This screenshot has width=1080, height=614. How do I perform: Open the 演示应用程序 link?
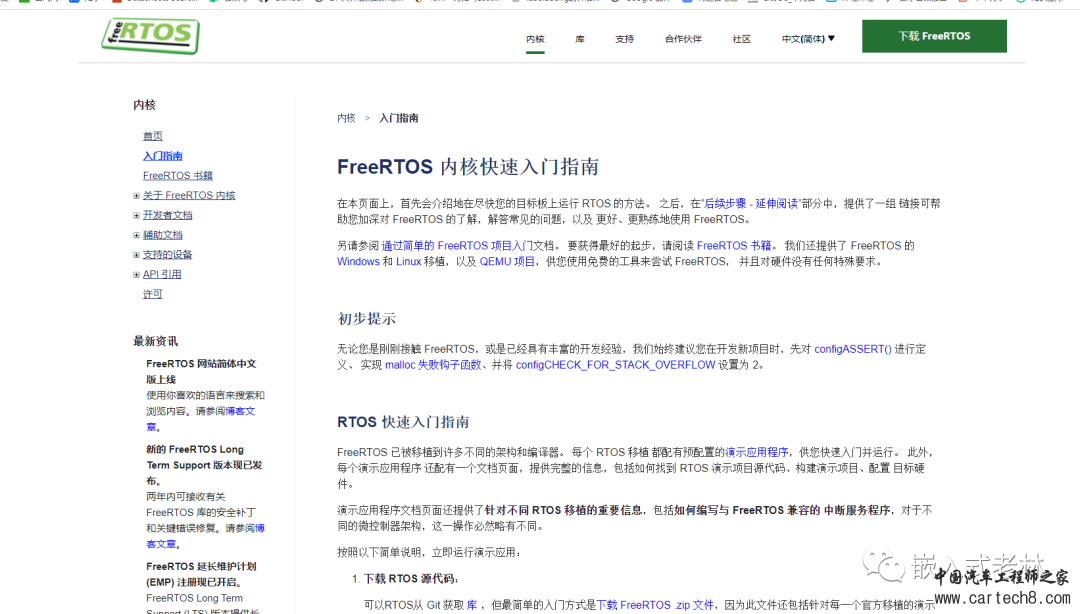756,452
